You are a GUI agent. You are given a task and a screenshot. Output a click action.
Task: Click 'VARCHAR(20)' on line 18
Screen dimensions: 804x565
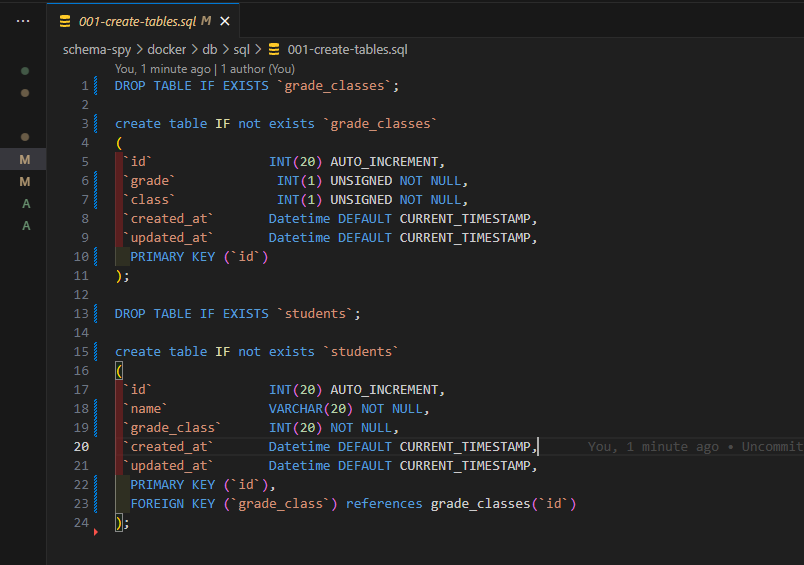pos(311,409)
